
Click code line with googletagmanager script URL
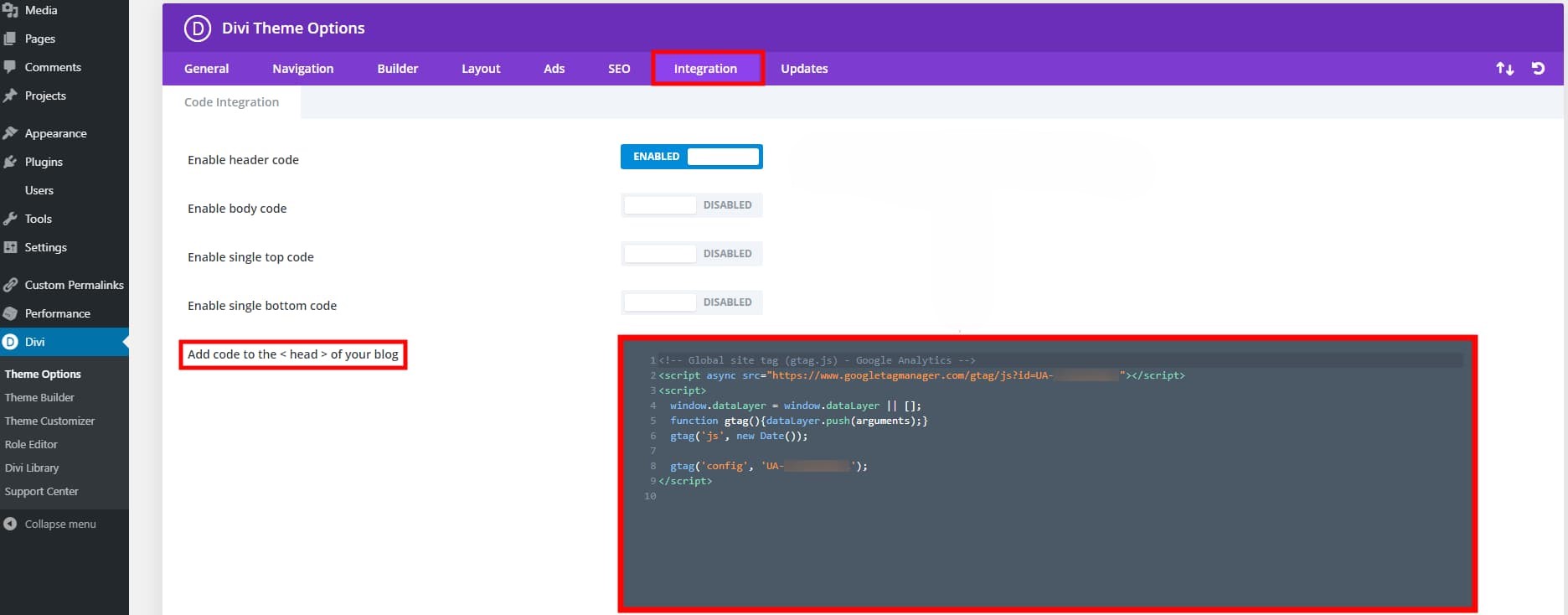(x=921, y=375)
